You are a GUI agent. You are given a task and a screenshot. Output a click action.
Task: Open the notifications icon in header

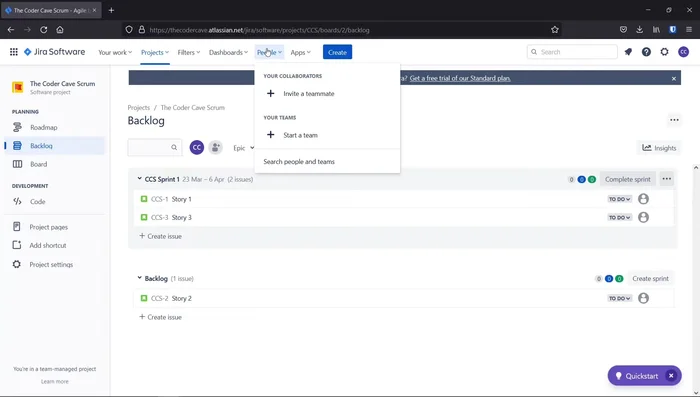tap(628, 52)
